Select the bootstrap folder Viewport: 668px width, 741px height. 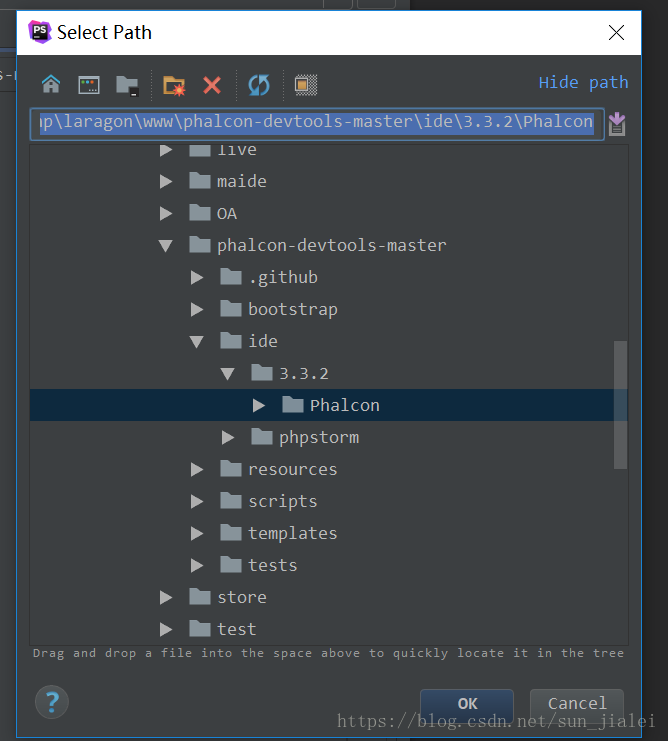point(279,310)
